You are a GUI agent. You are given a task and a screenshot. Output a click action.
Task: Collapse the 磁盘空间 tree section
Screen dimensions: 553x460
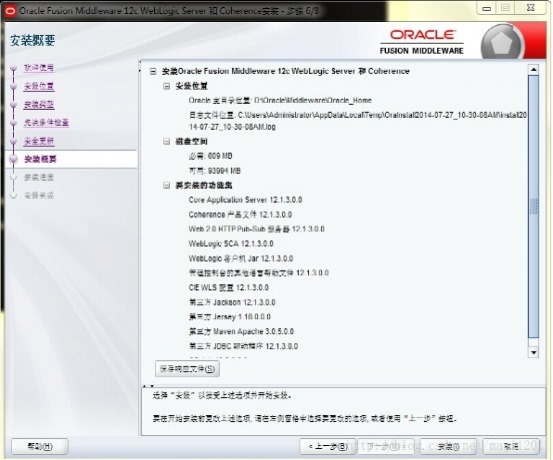tap(166, 141)
